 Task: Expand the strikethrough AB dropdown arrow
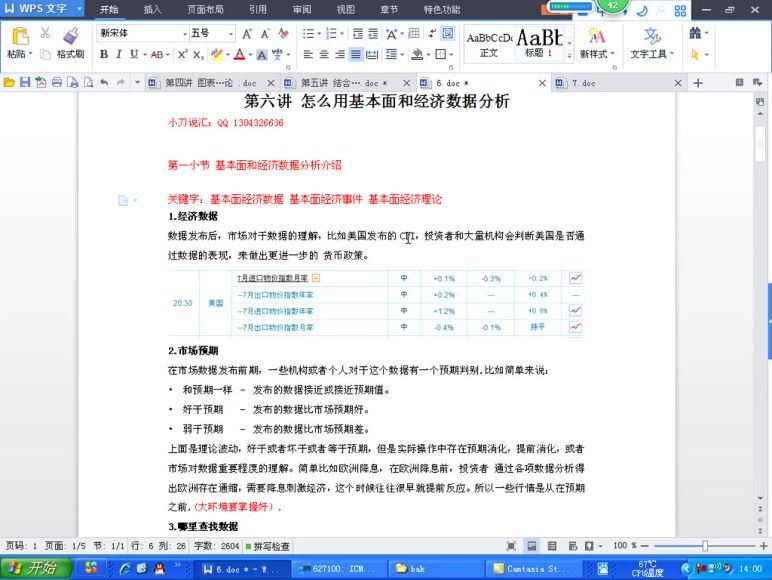[168, 55]
